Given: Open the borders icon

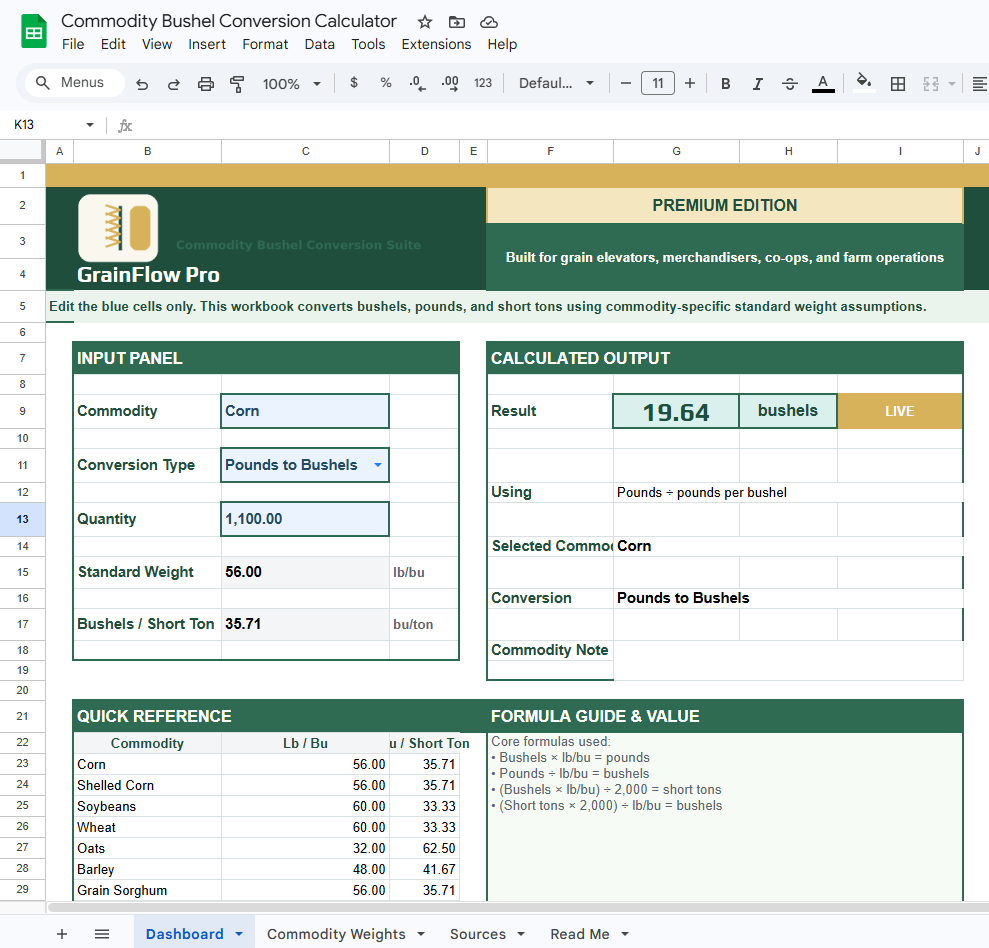Looking at the screenshot, I should point(897,84).
